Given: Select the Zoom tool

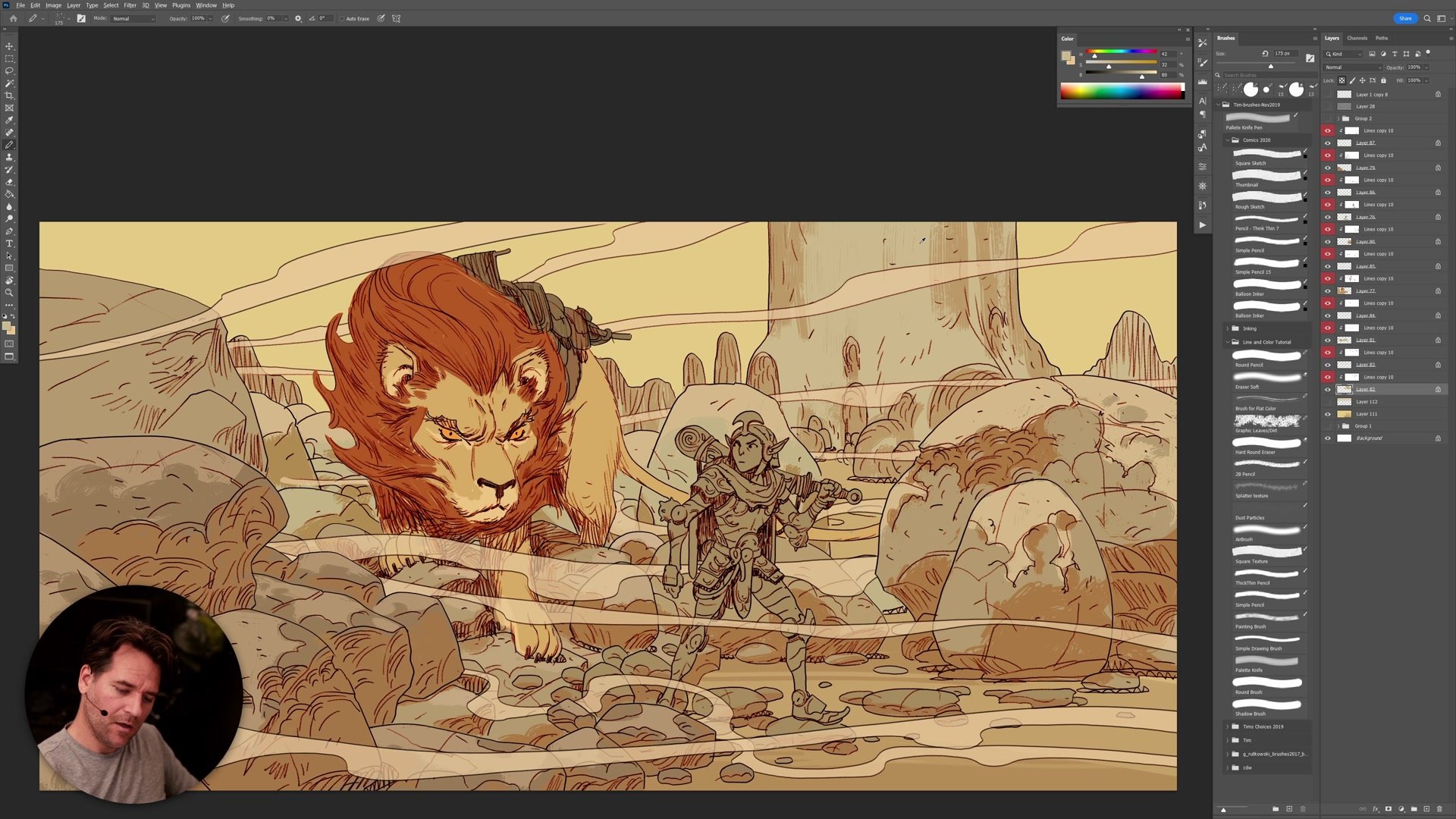Looking at the screenshot, I should (x=9, y=292).
